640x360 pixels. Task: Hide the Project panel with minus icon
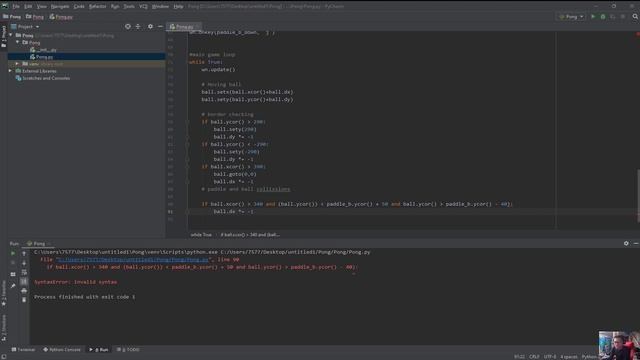[x=160, y=27]
